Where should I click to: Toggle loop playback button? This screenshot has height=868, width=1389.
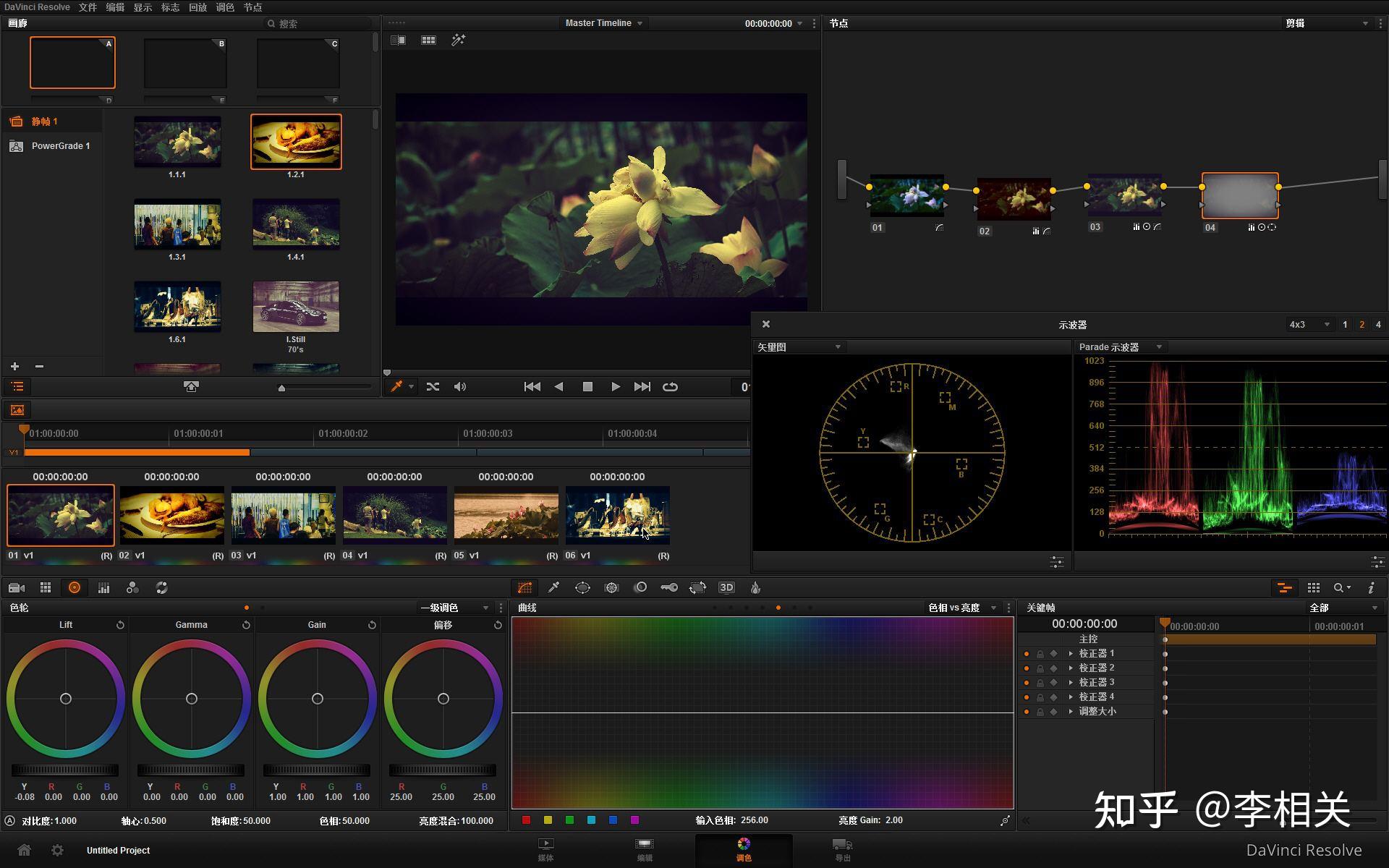(x=670, y=387)
